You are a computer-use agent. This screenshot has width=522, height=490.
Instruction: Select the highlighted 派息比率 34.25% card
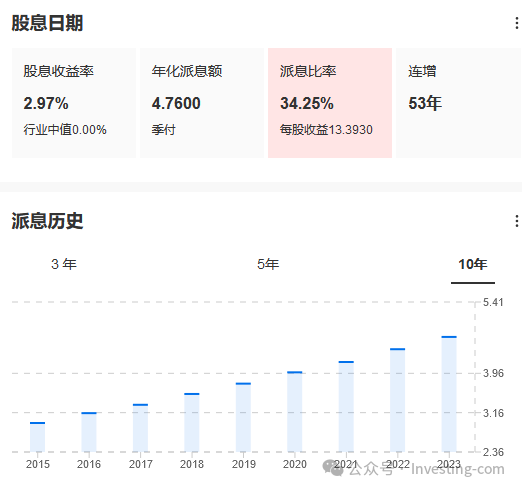(x=330, y=103)
